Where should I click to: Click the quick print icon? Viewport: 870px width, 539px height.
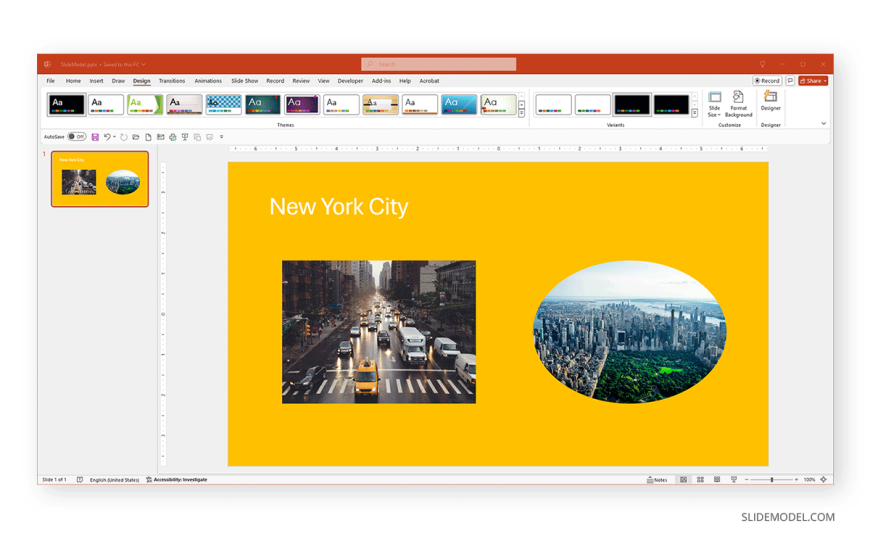tap(173, 137)
